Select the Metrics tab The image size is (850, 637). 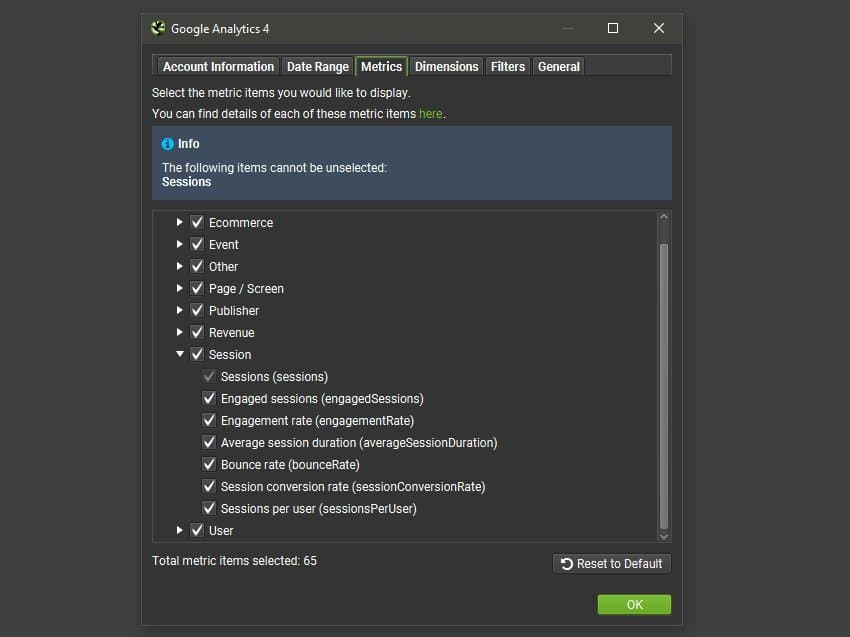coord(382,66)
